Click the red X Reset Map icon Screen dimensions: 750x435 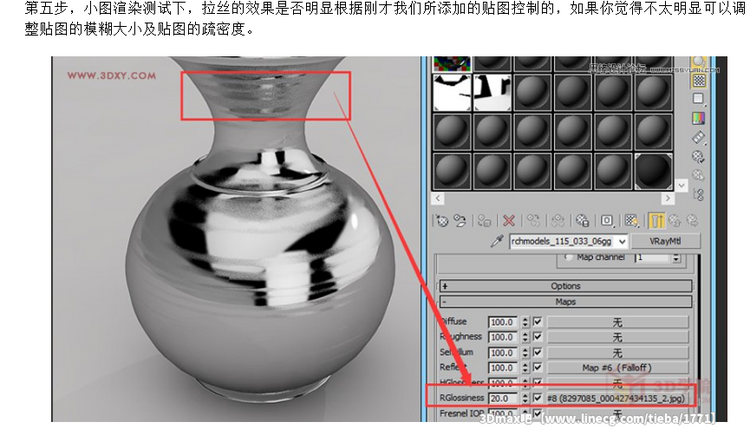[510, 221]
